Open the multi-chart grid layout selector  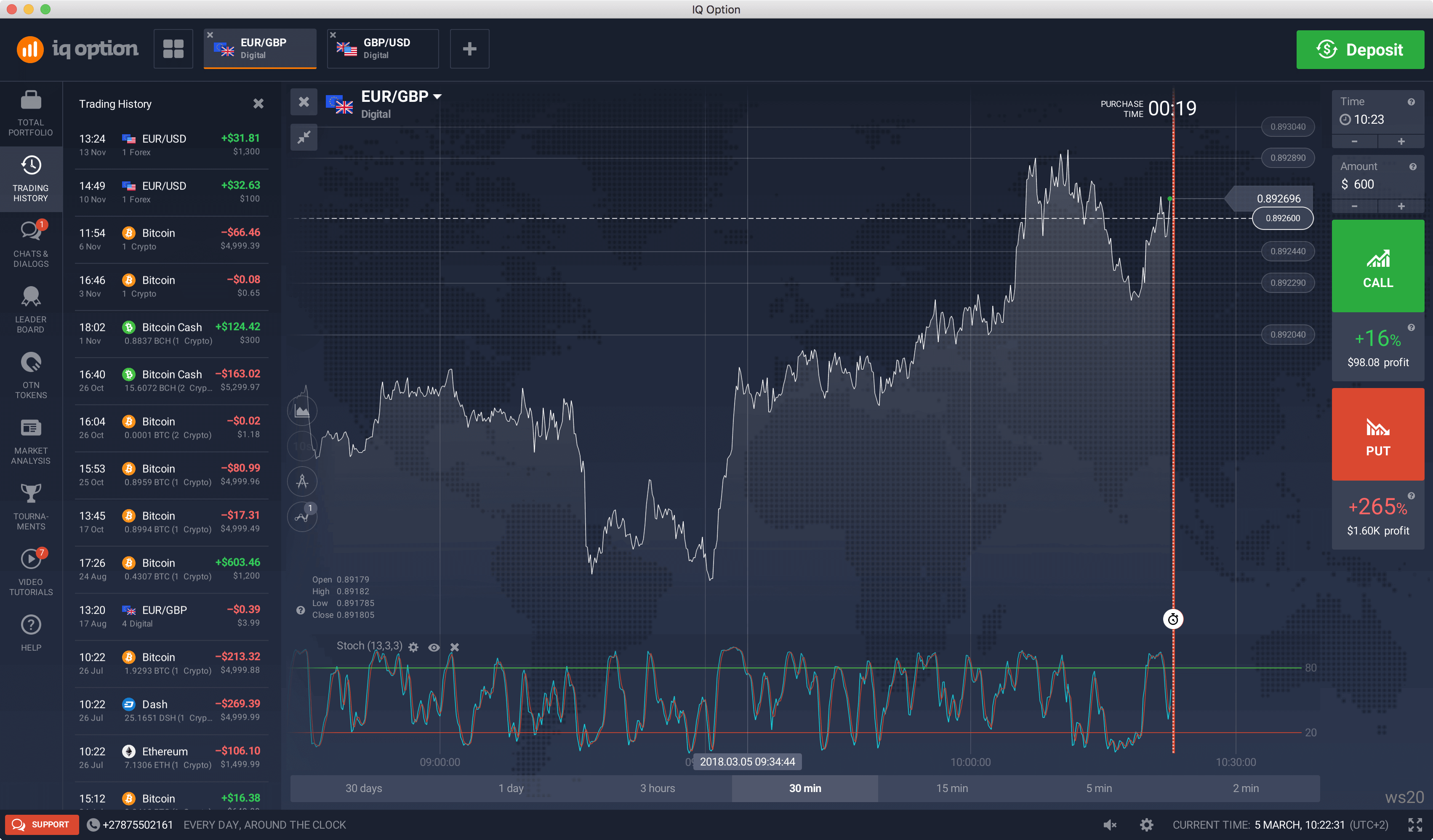[173, 49]
